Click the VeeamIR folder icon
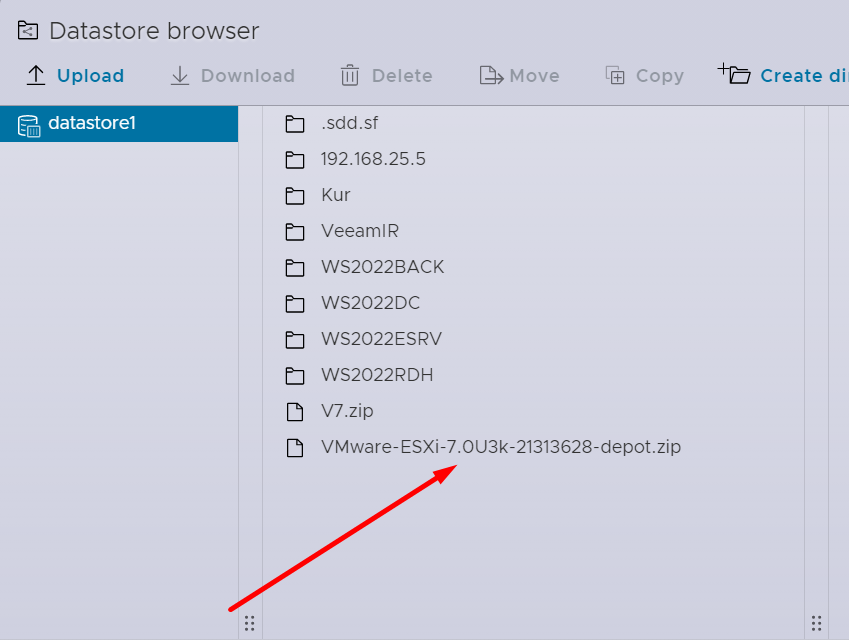The width and height of the screenshot is (849, 640). pos(295,232)
